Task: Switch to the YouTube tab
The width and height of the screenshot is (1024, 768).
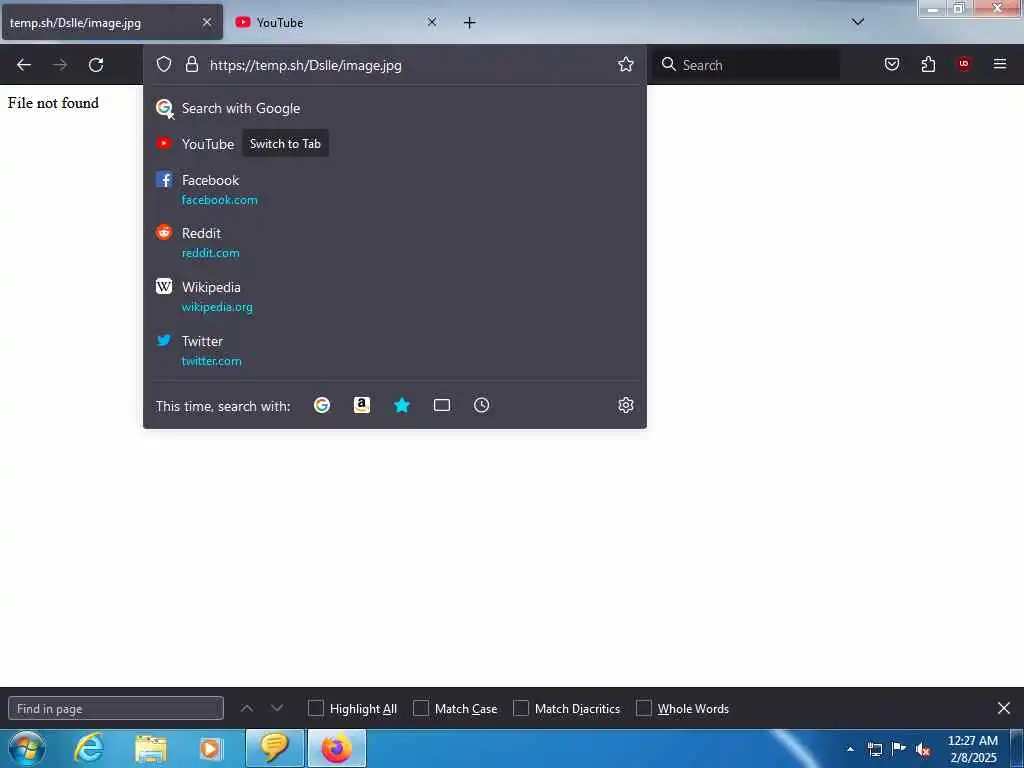Action: pos(336,22)
